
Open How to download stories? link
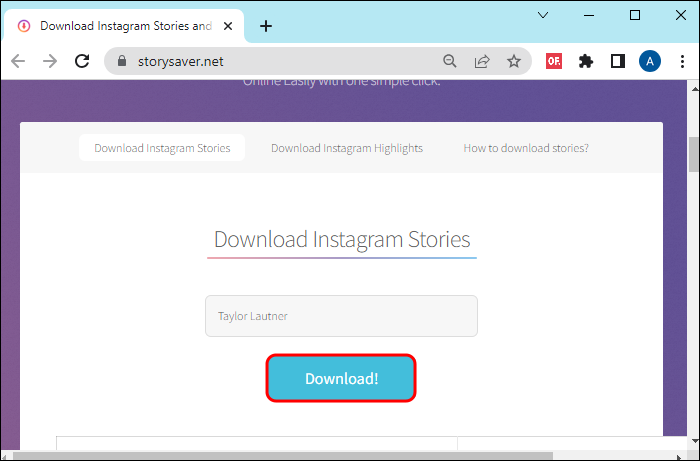[x=526, y=148]
